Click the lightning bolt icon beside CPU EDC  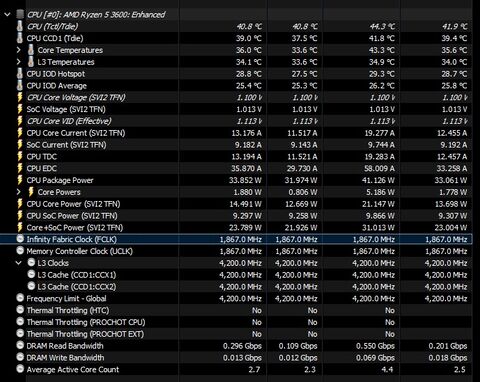pos(20,168)
